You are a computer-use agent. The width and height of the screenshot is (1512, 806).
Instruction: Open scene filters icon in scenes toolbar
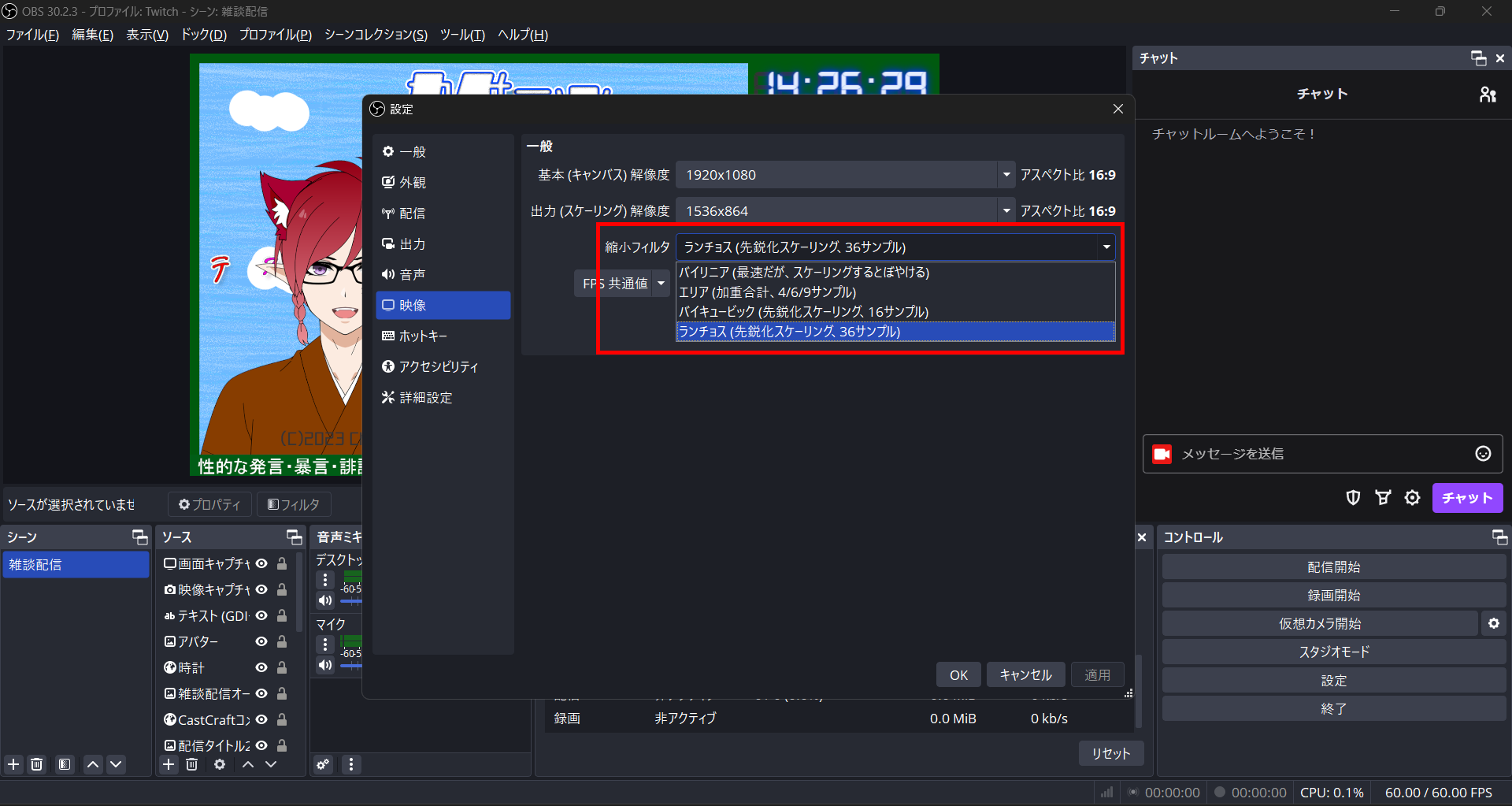pyautogui.click(x=65, y=764)
